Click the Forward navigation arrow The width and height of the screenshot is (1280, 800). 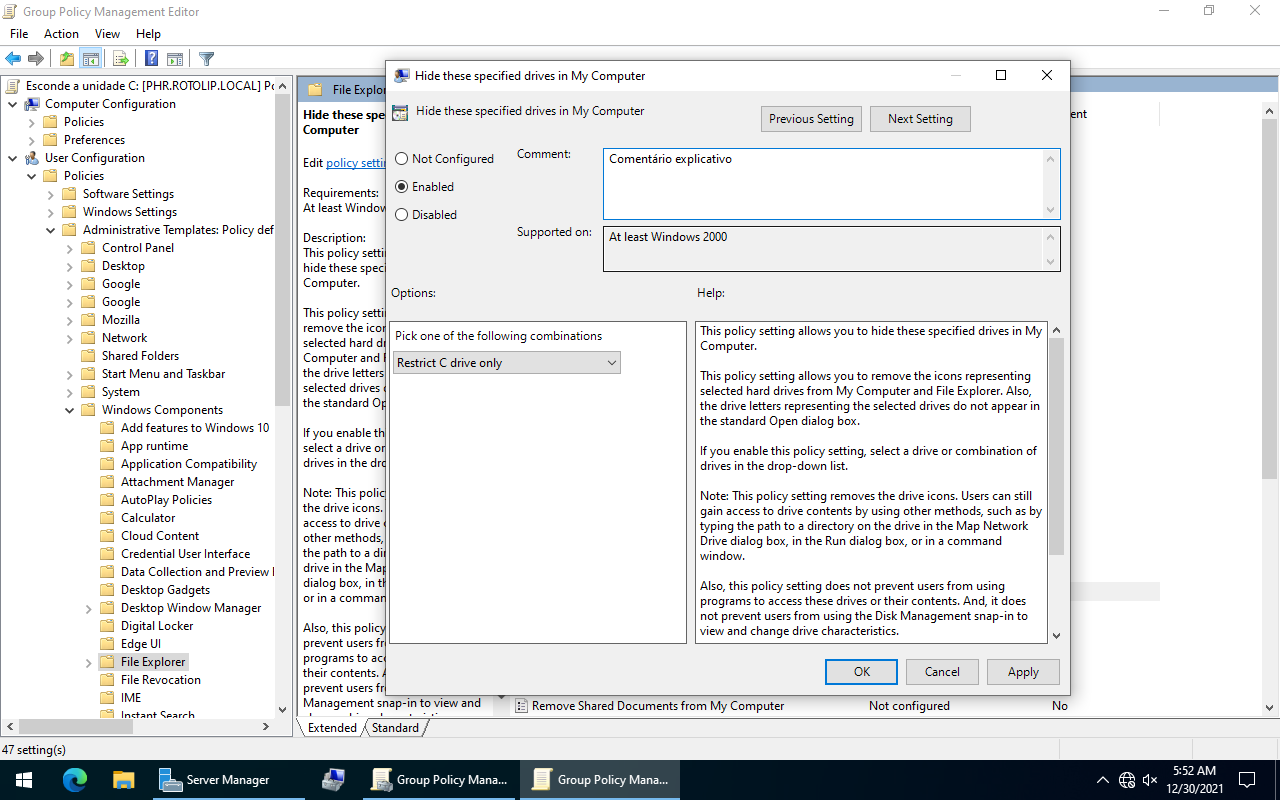35,58
